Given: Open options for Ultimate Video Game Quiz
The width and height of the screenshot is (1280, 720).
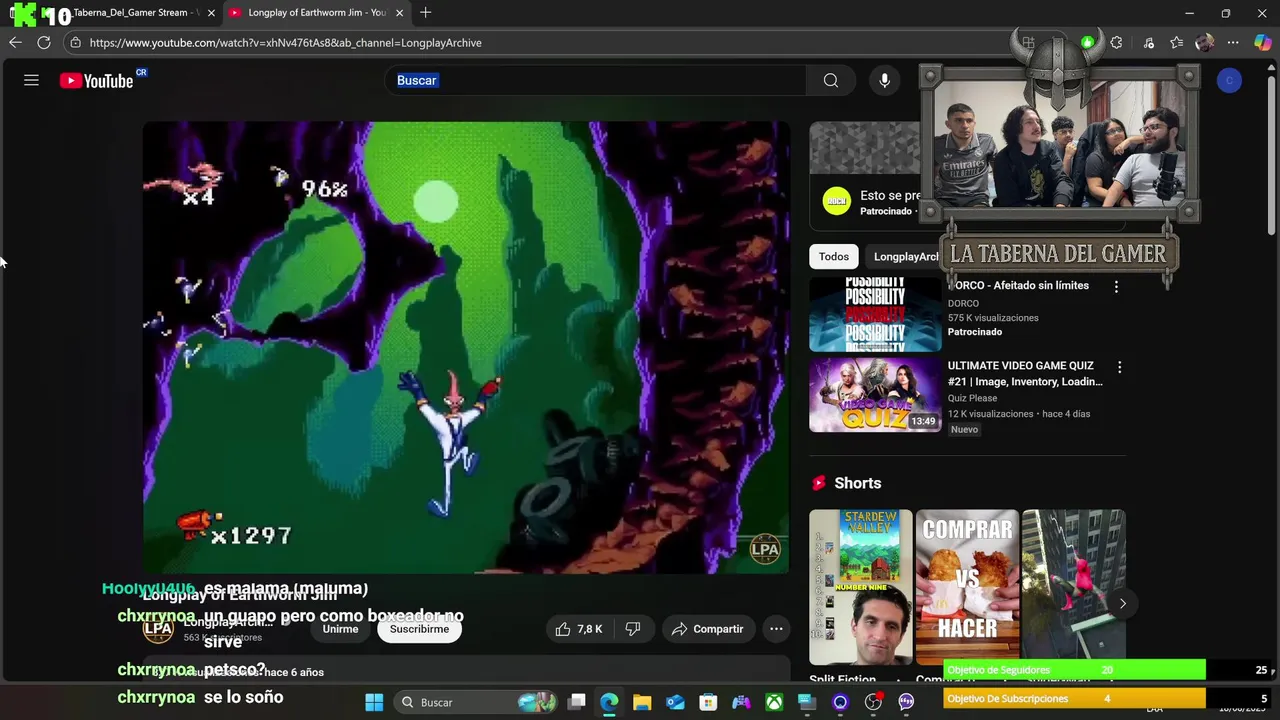Looking at the screenshot, I should [x=1119, y=367].
